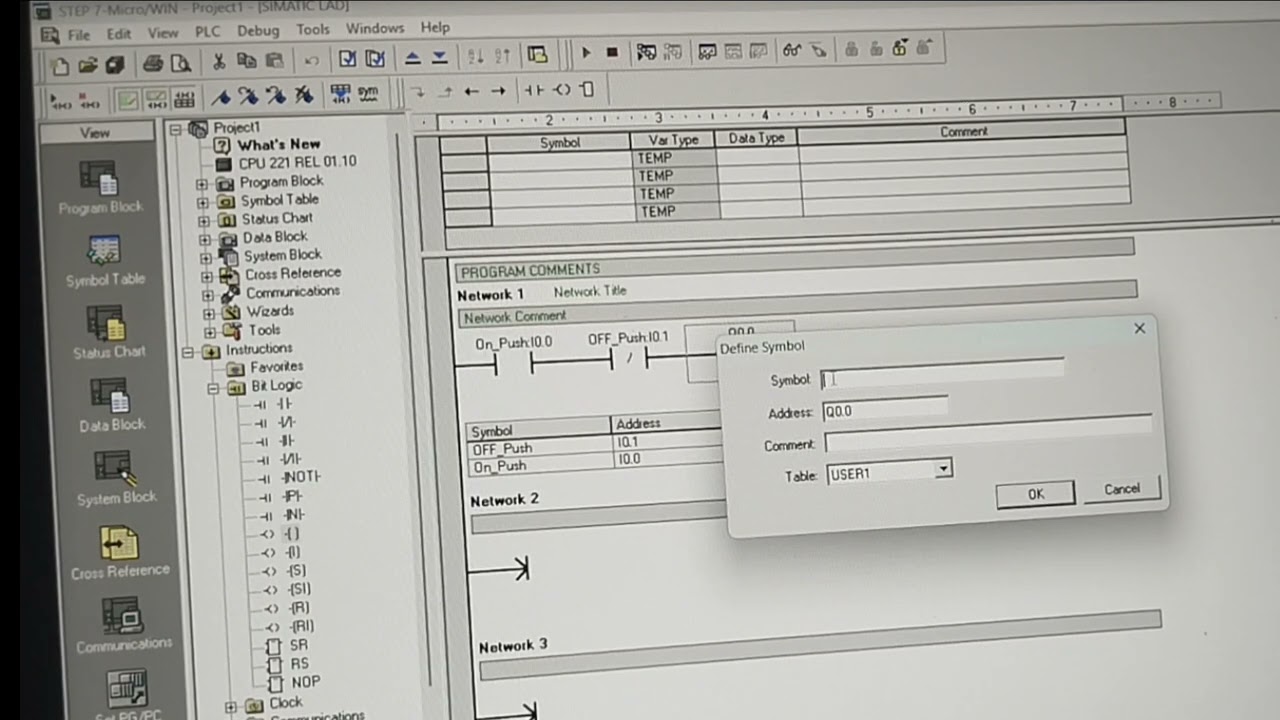Expand the Wizards tree node

[209, 314]
